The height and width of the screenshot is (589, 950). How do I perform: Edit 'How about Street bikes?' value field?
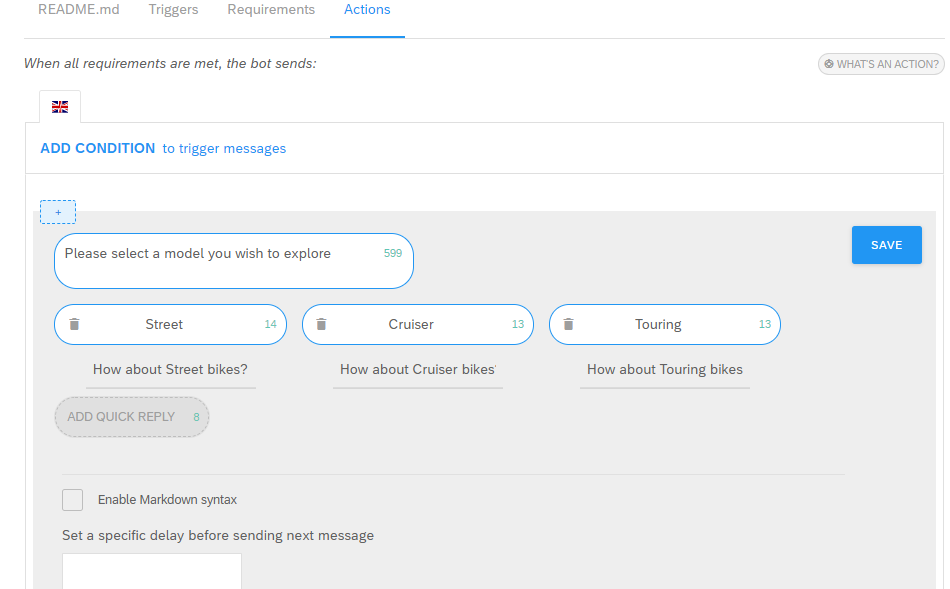170,370
